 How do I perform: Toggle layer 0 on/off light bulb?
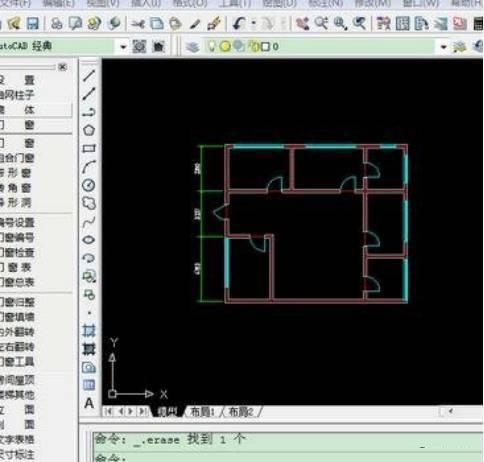pos(211,46)
